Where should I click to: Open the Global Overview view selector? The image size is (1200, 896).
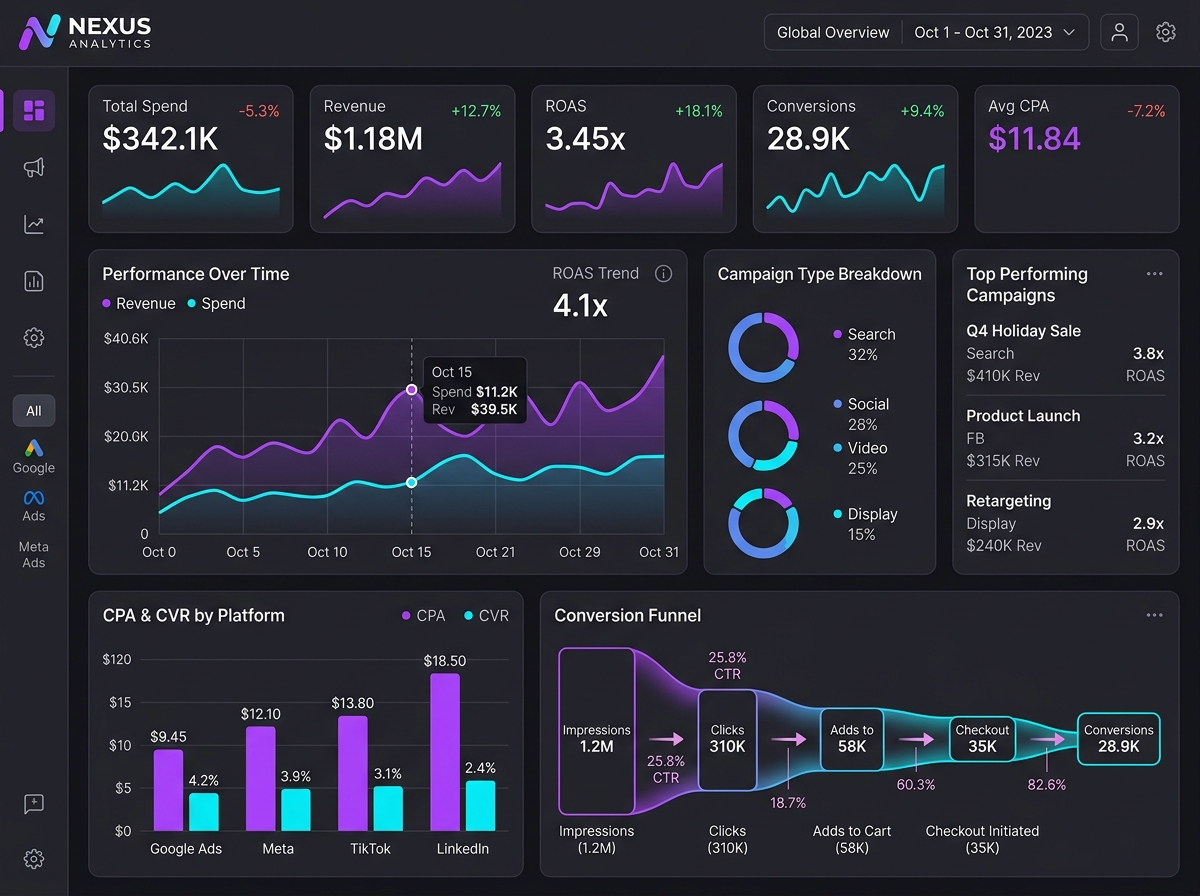833,32
